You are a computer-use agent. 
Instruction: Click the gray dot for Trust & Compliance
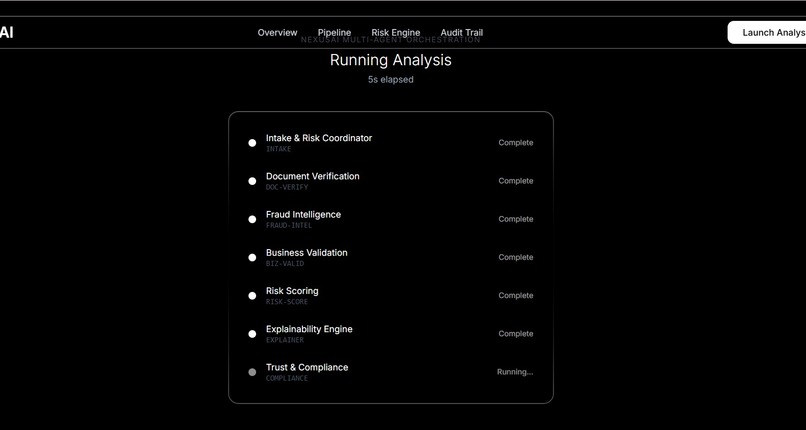(x=252, y=372)
